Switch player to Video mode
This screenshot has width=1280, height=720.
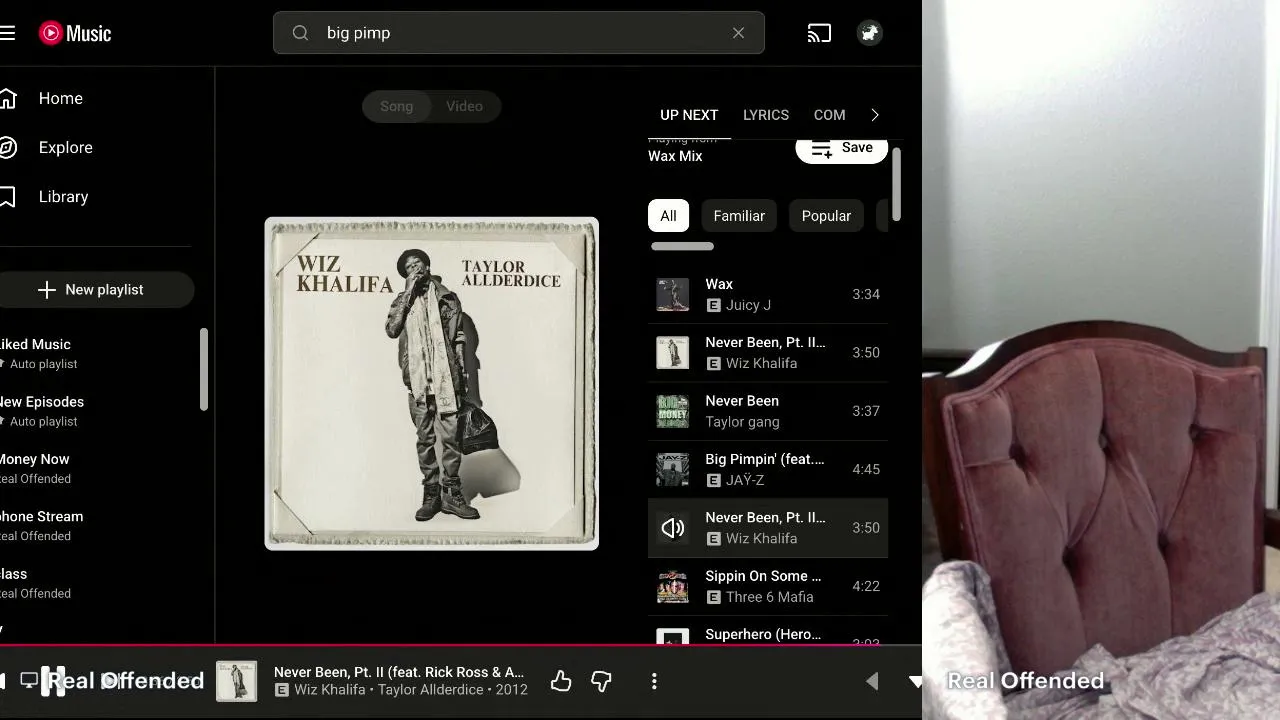(464, 106)
